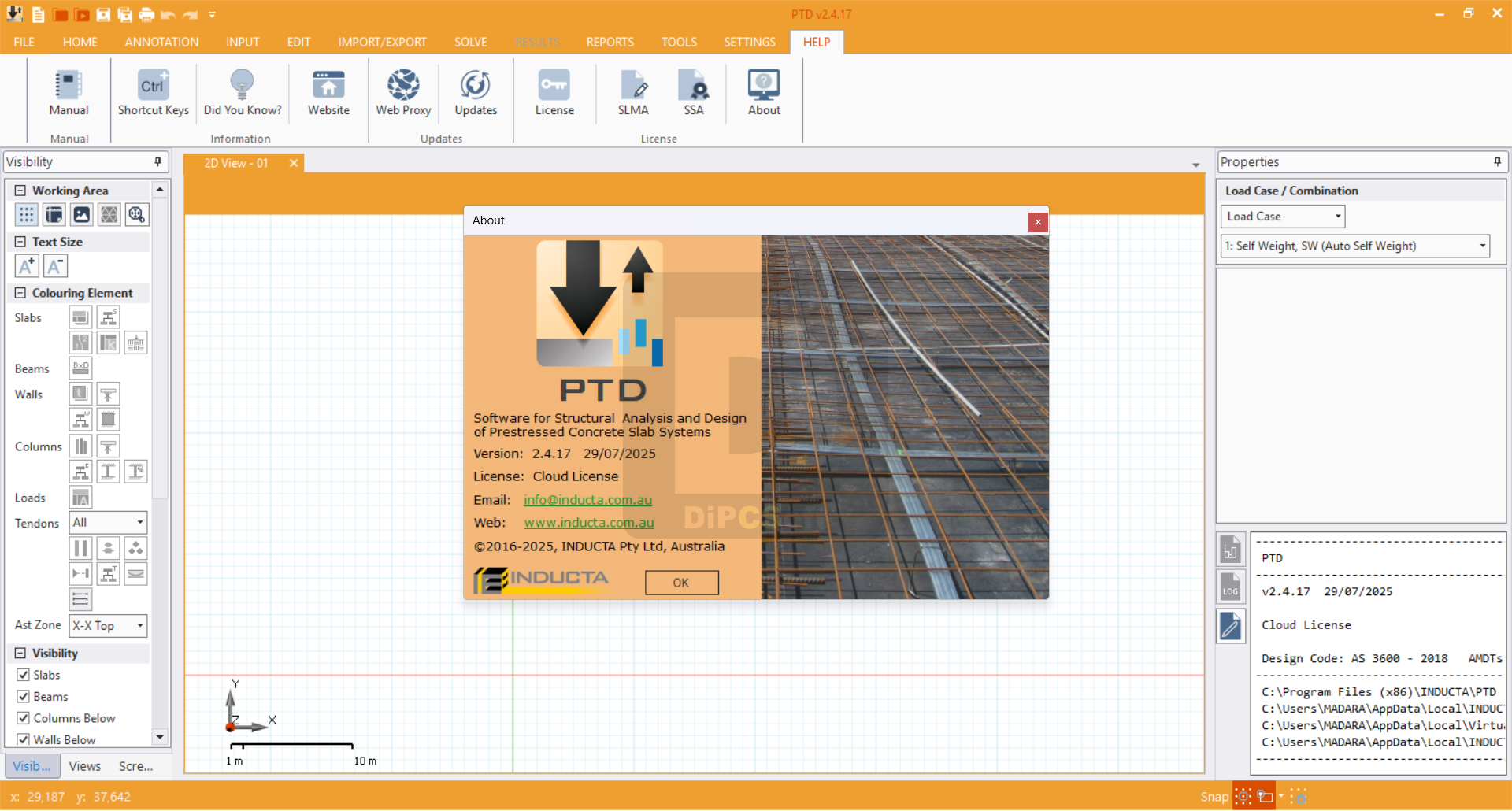Click the image background icon in Working Area

tap(82, 214)
